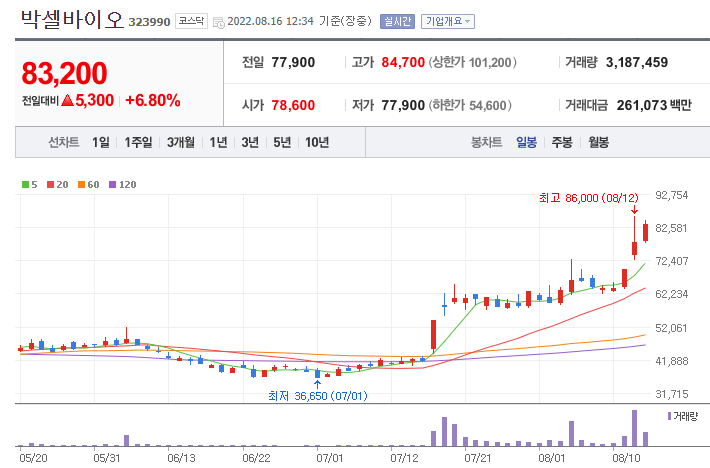
Task: Click the red up-triangle change icon
Action: click(x=67, y=100)
